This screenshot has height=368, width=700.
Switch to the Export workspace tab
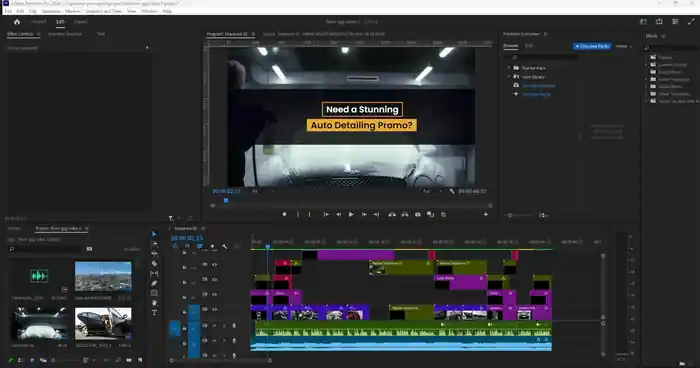(x=81, y=22)
